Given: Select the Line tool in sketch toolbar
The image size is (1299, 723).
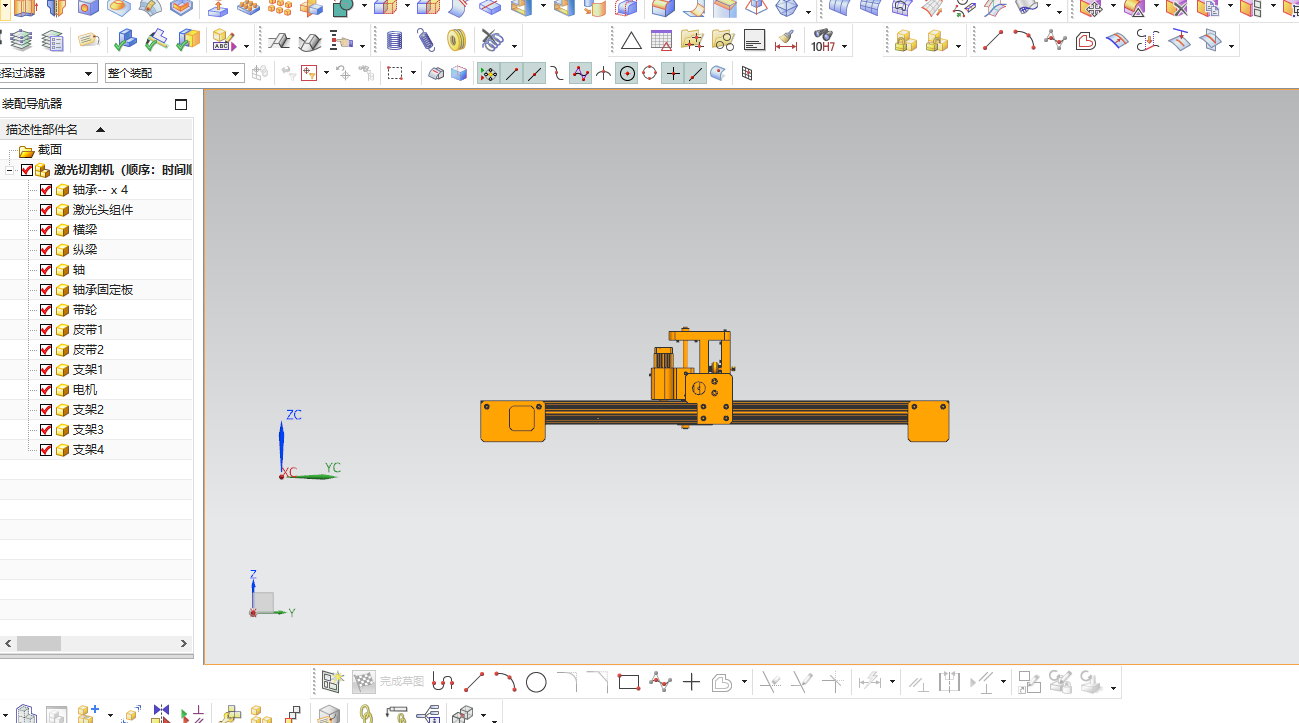Looking at the screenshot, I should coord(474,682).
